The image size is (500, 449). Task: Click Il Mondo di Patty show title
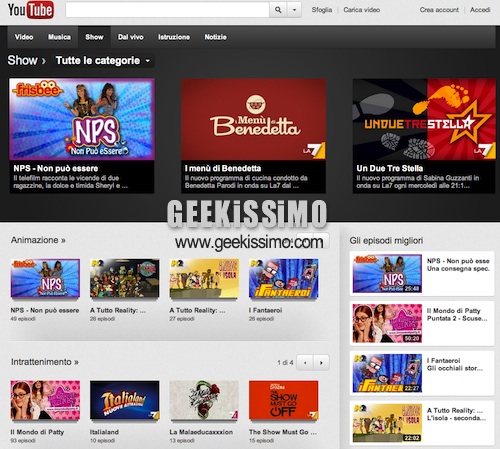37,432
